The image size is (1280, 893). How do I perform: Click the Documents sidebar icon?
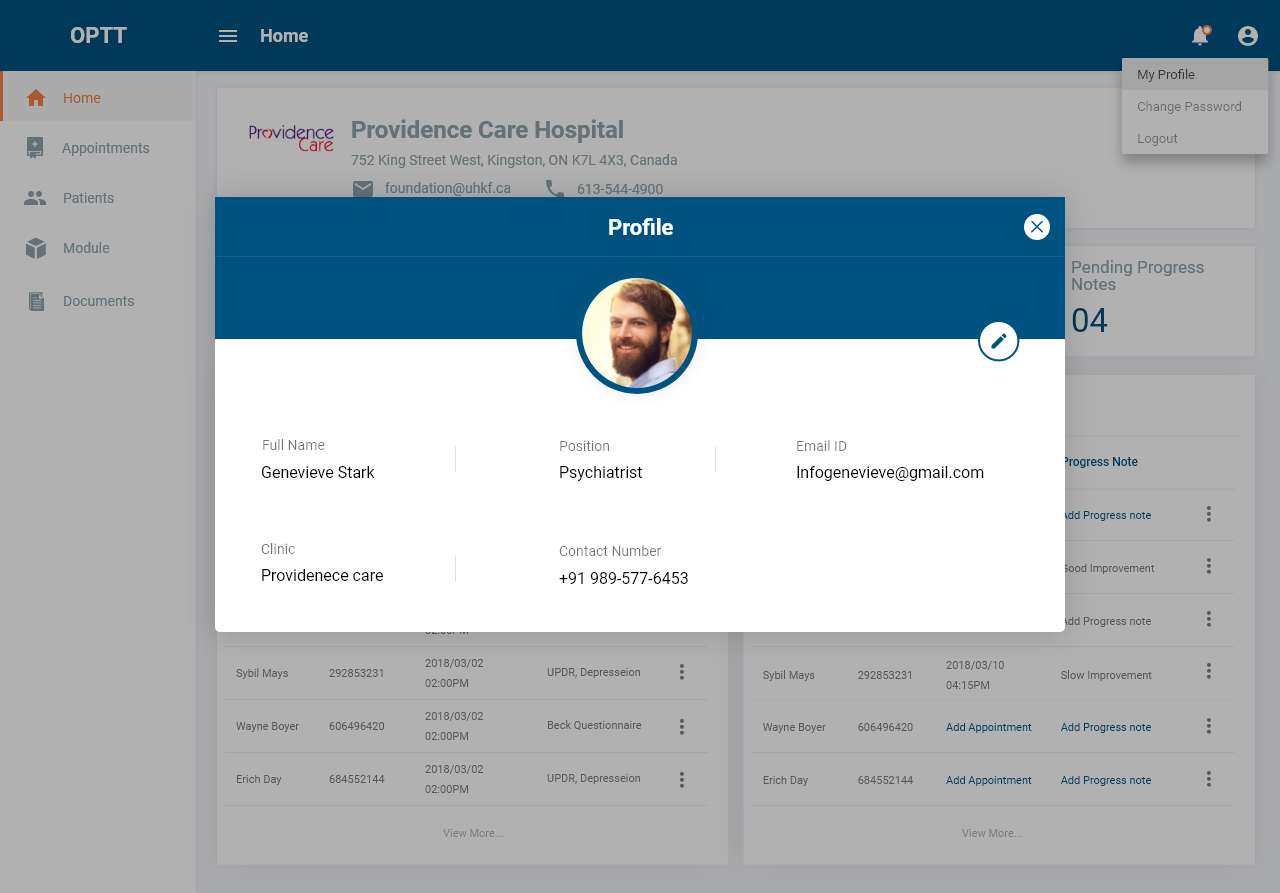pyautogui.click(x=36, y=301)
